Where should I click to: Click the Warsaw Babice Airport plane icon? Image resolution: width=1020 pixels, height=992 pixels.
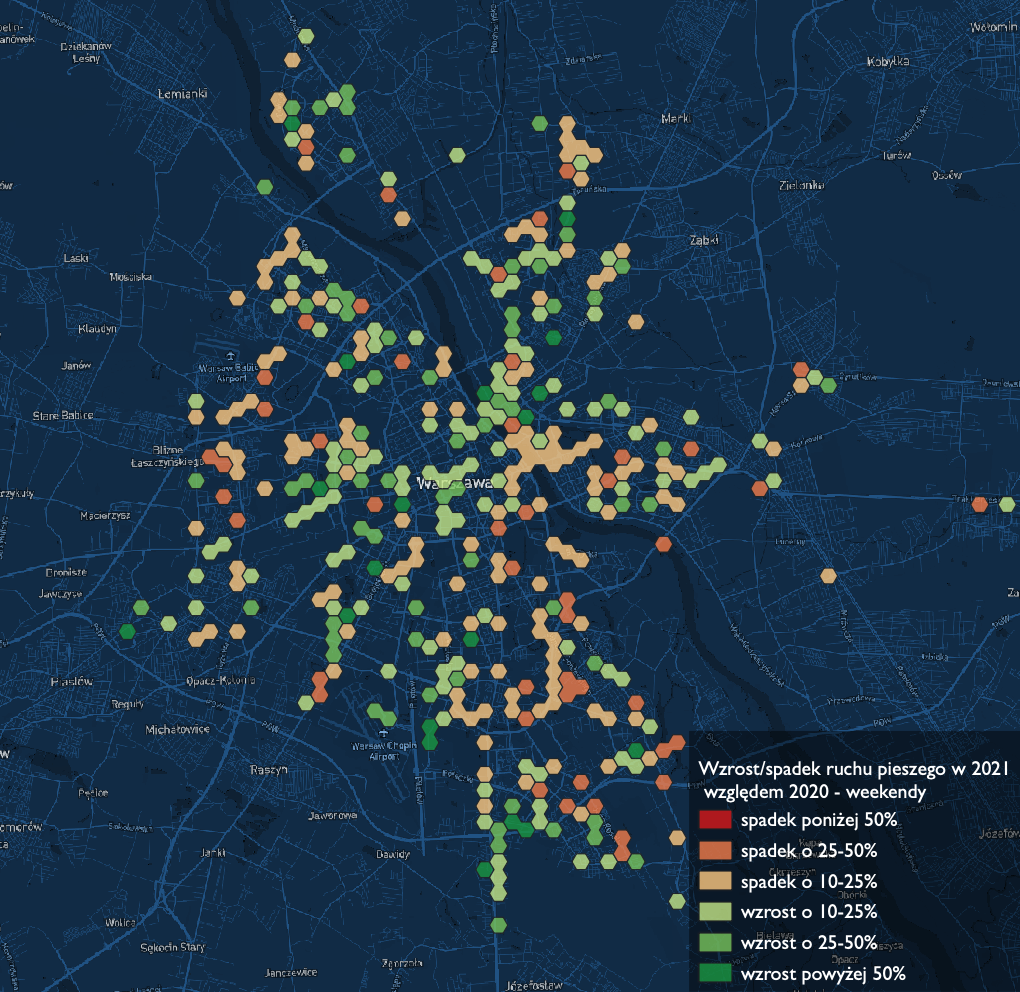231,356
